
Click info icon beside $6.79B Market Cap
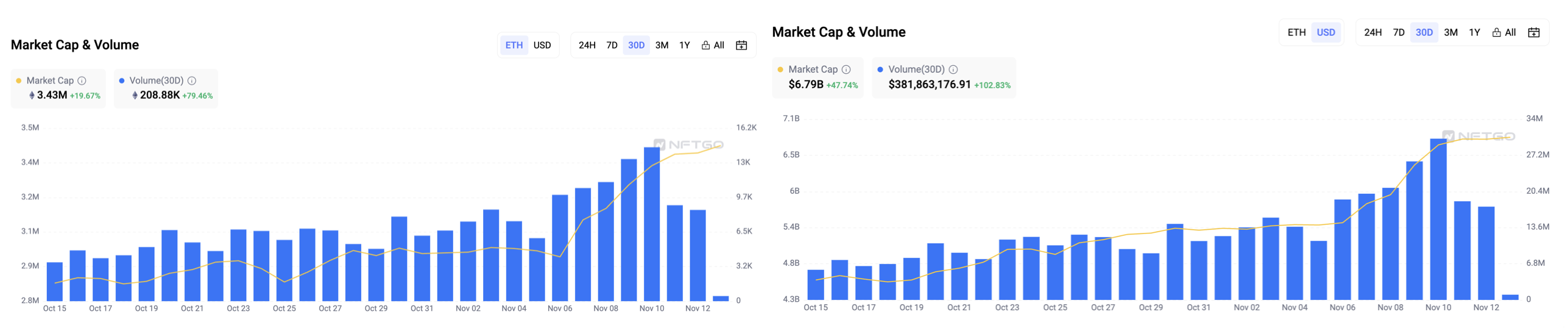pyautogui.click(x=846, y=69)
